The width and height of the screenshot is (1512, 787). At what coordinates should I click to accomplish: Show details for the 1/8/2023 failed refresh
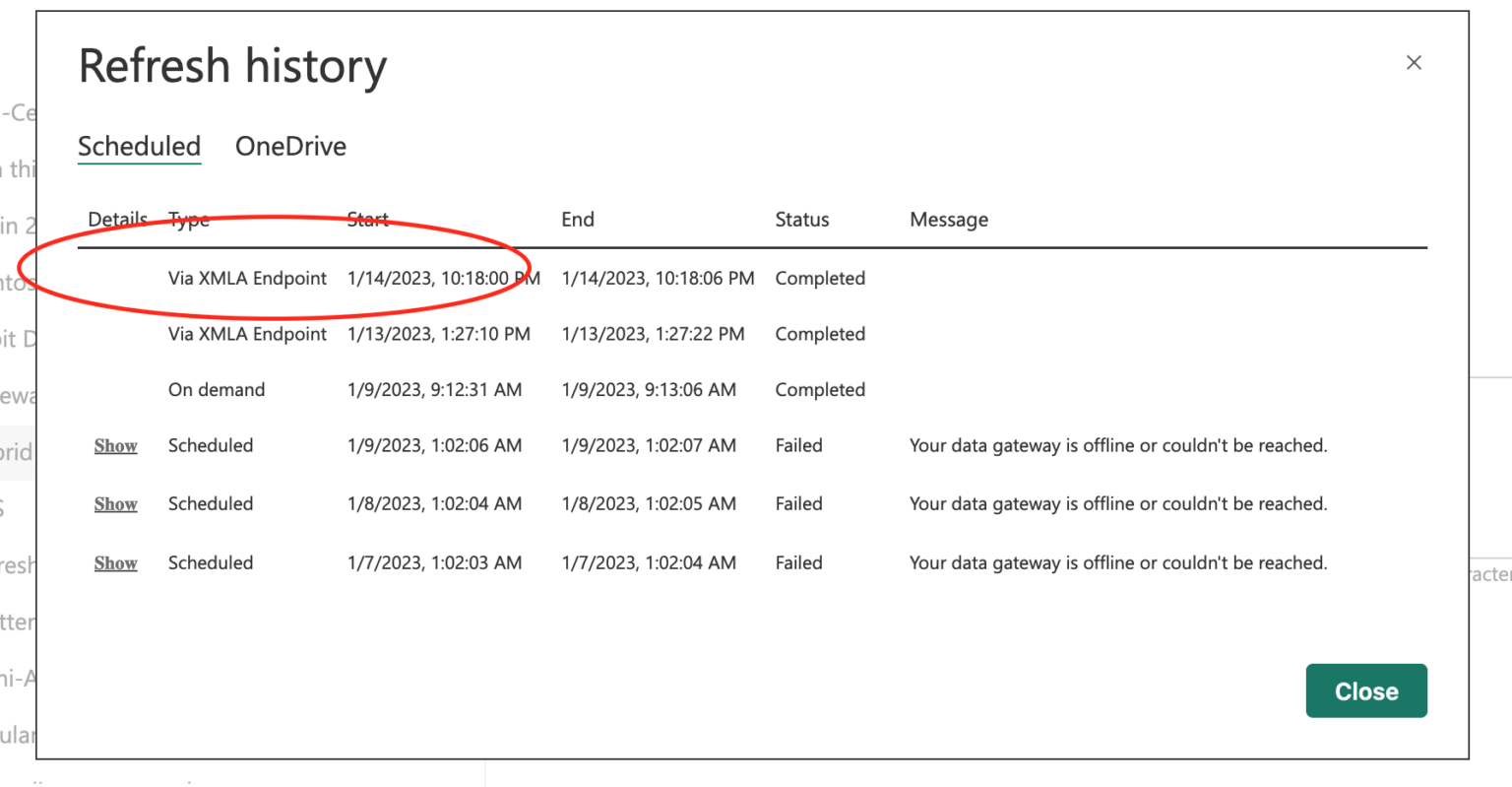(115, 503)
